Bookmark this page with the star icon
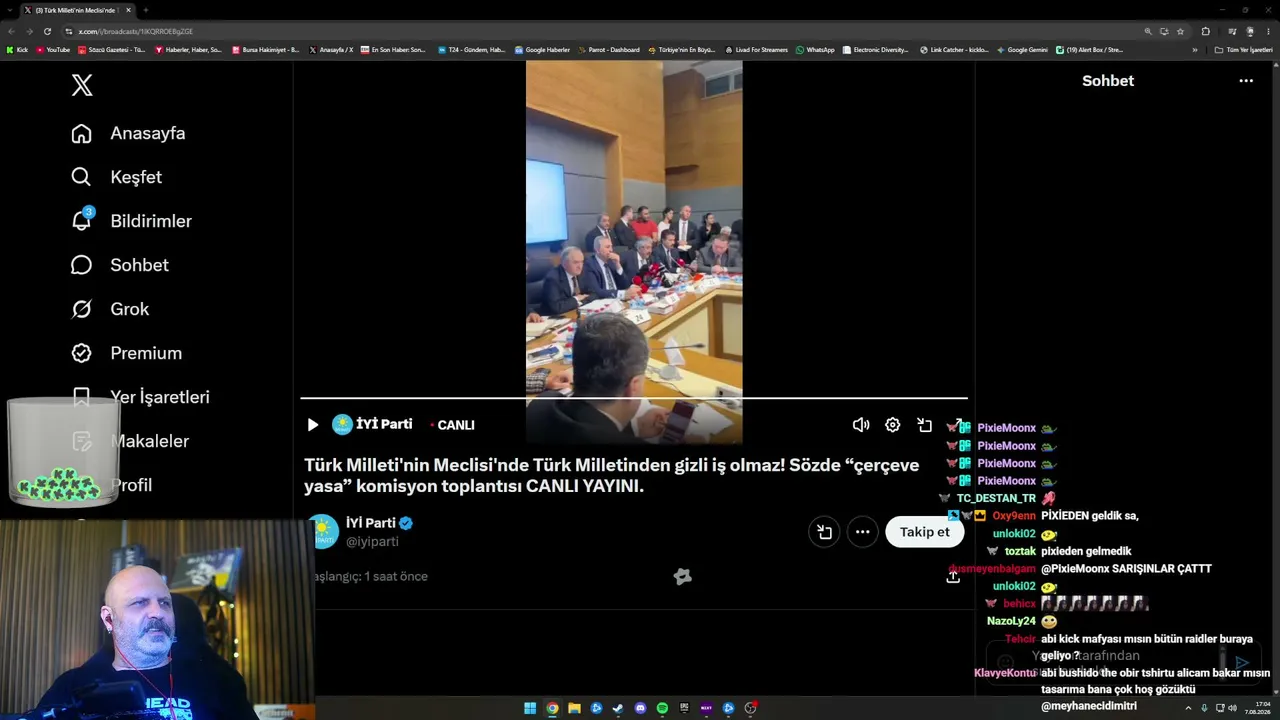 1180,31
